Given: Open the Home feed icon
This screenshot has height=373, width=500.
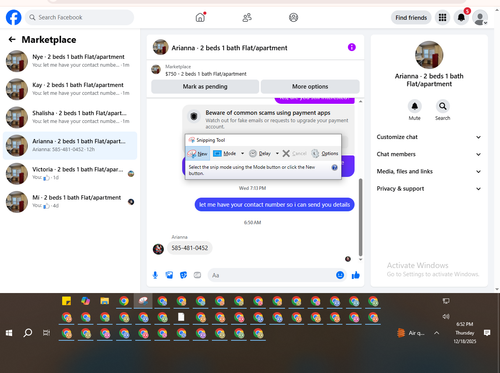Looking at the screenshot, I should pos(200,17).
